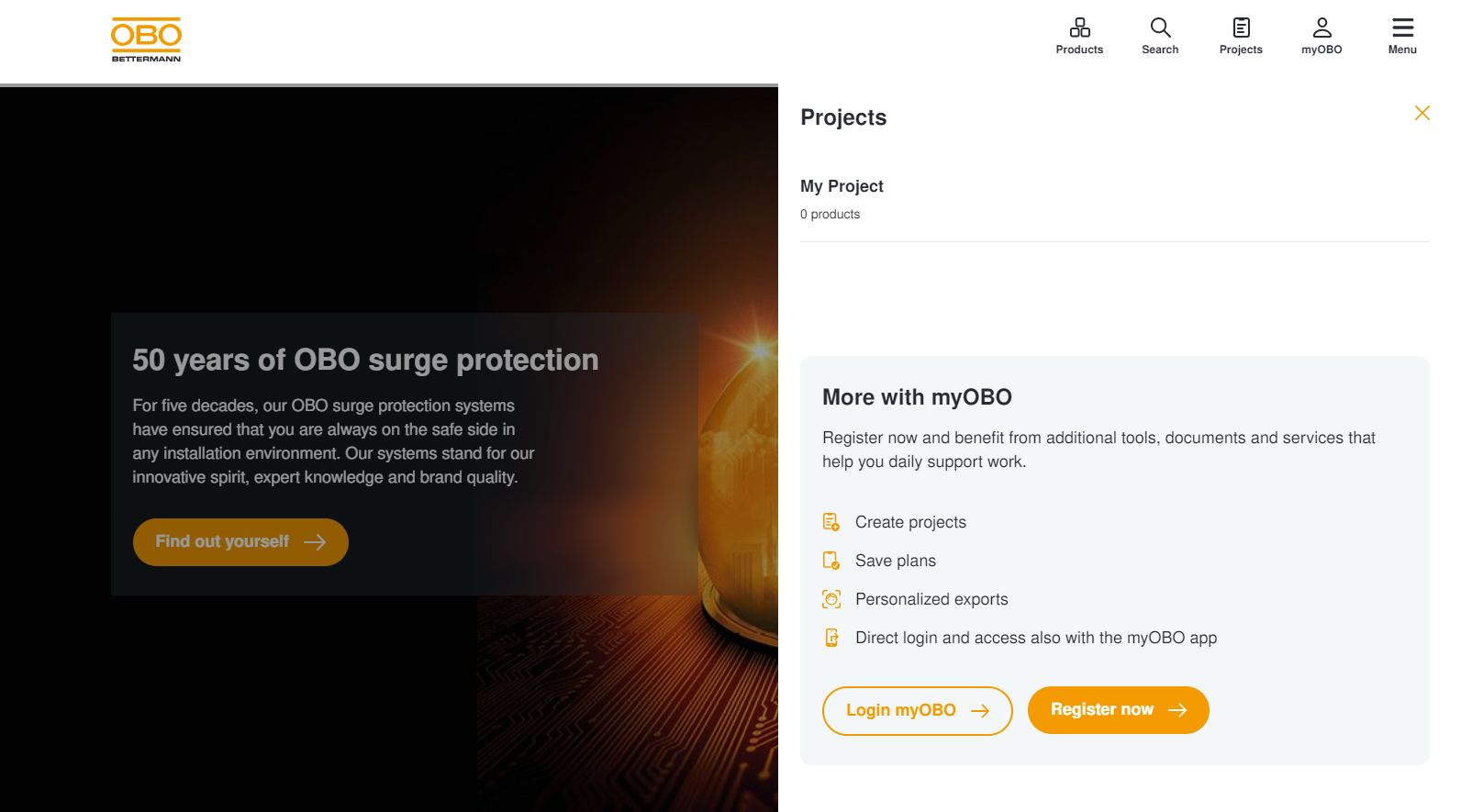Screen dimensions: 1483x812
Task: Close the Projects panel
Action: pyautogui.click(x=1423, y=113)
